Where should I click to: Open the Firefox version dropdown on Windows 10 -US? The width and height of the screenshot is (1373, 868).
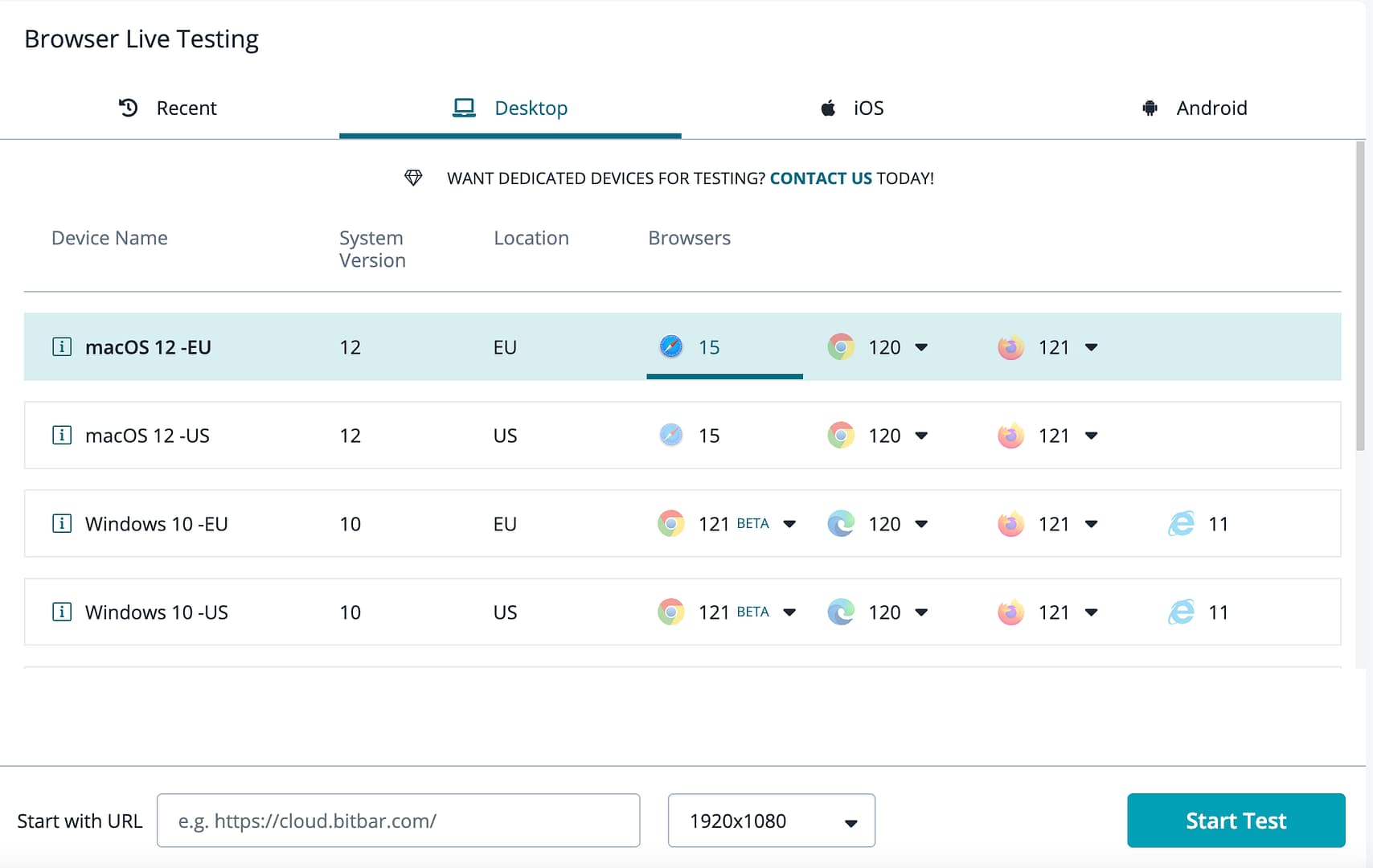pyautogui.click(x=1092, y=612)
